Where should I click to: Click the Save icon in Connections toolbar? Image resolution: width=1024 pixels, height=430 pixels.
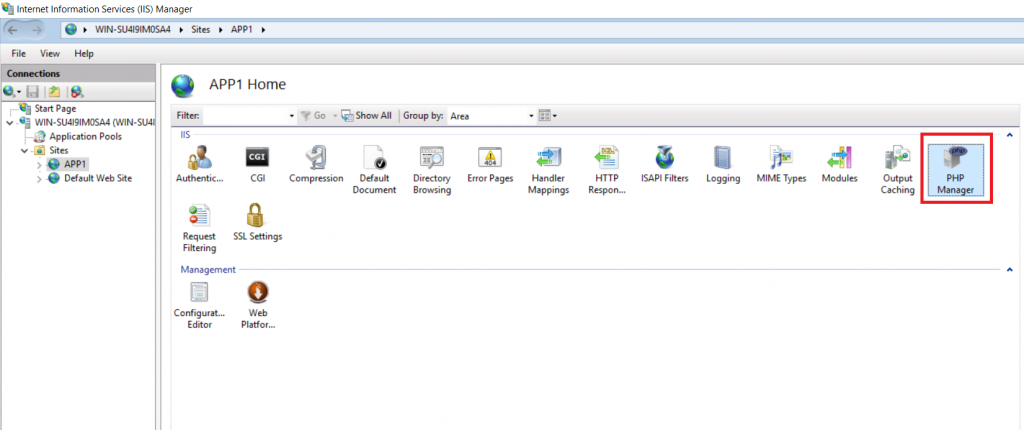[x=33, y=92]
